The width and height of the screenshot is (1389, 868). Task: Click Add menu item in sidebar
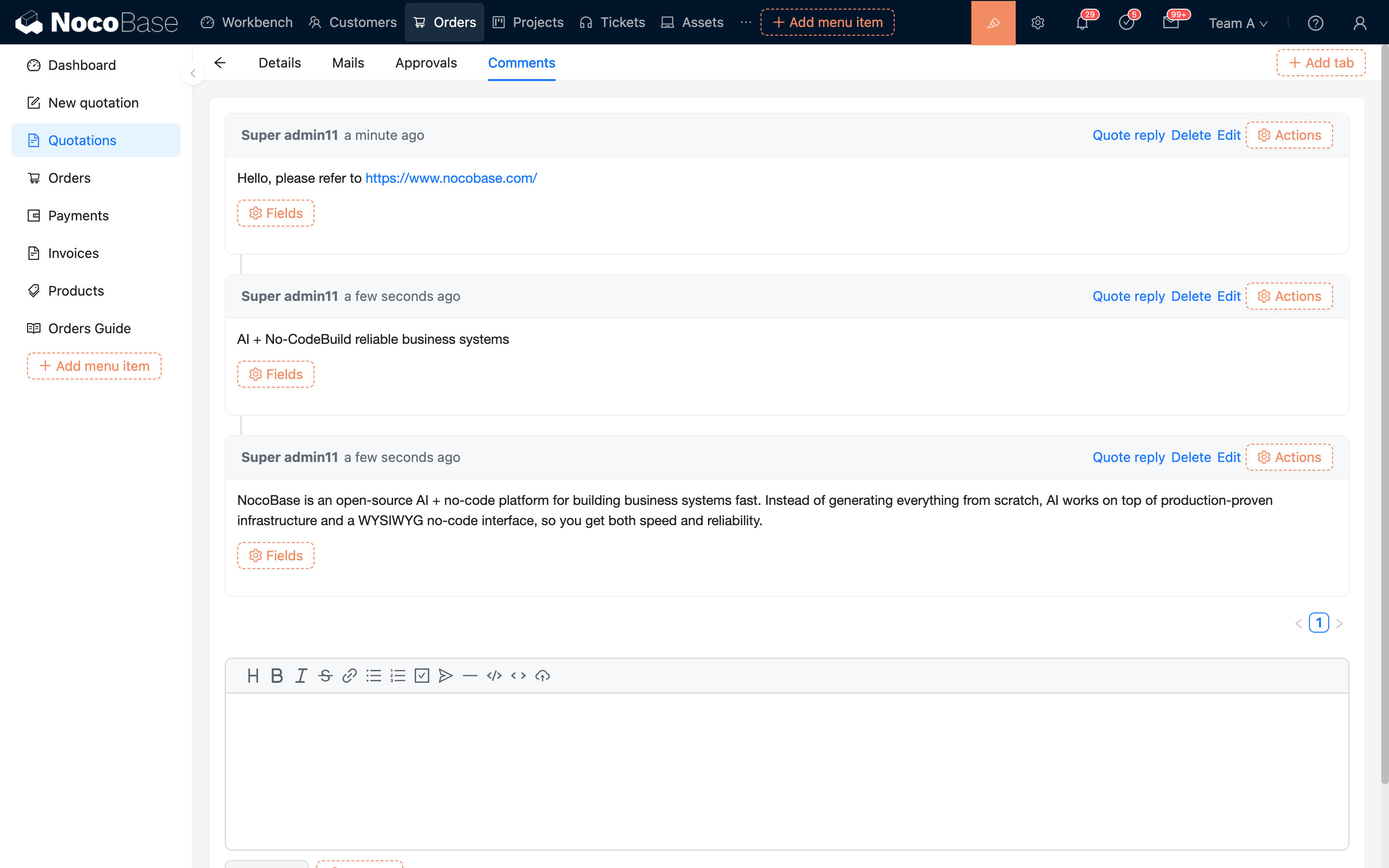[94, 366]
